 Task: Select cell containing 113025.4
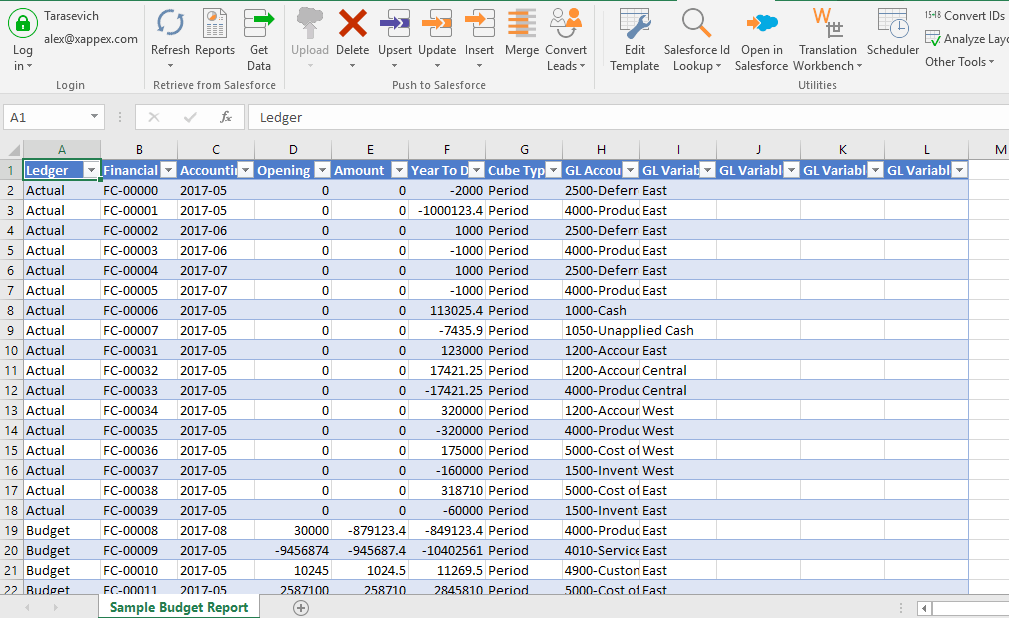[447, 310]
